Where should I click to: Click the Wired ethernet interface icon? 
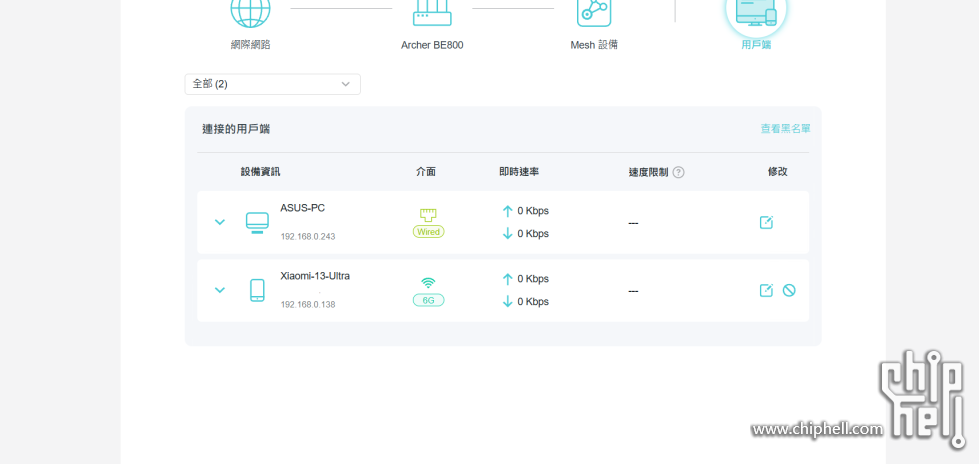pos(428,215)
